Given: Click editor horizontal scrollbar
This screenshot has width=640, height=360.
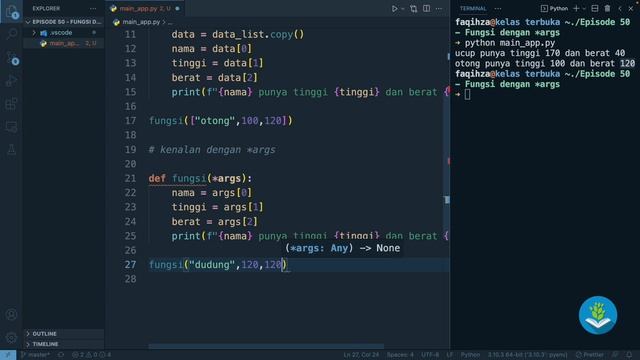Looking at the screenshot, I should [x=266, y=347].
